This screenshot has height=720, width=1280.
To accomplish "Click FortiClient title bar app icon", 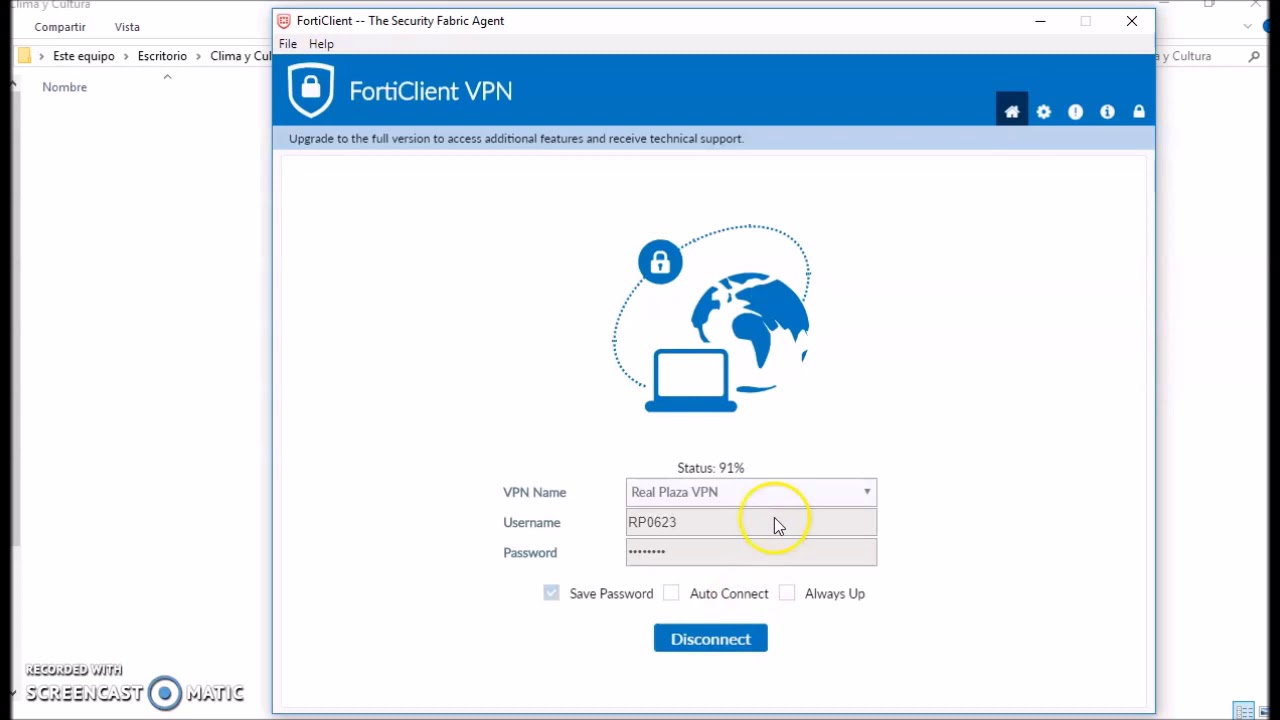I will pos(284,21).
